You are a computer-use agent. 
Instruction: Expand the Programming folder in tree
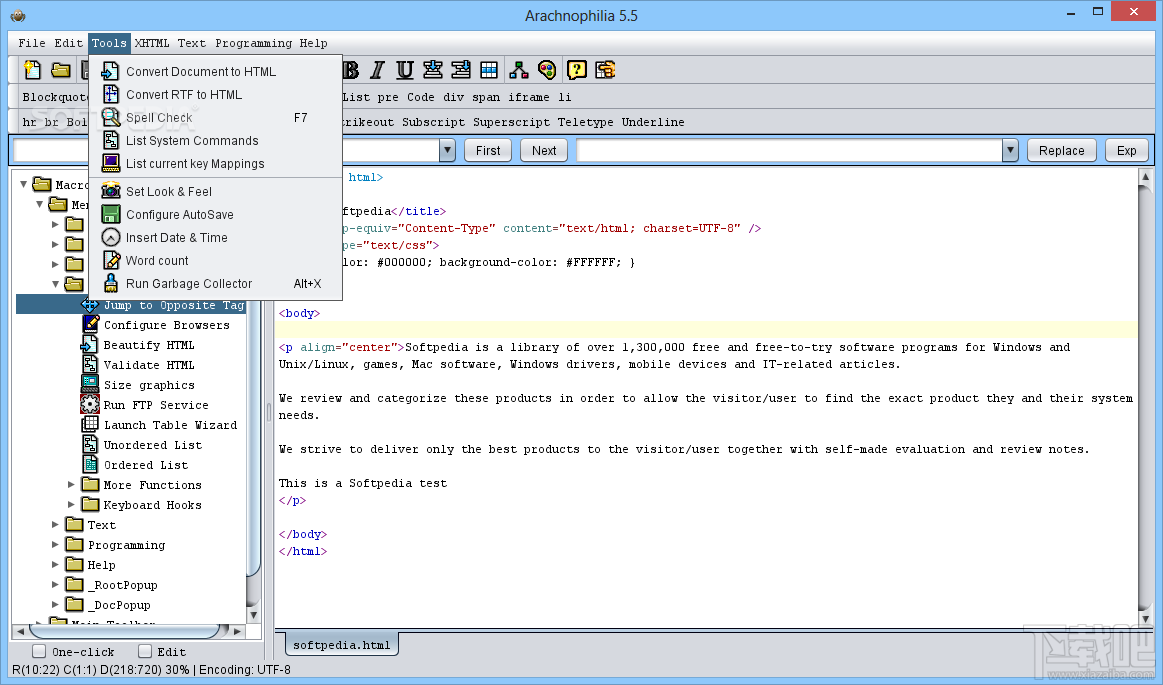point(56,545)
